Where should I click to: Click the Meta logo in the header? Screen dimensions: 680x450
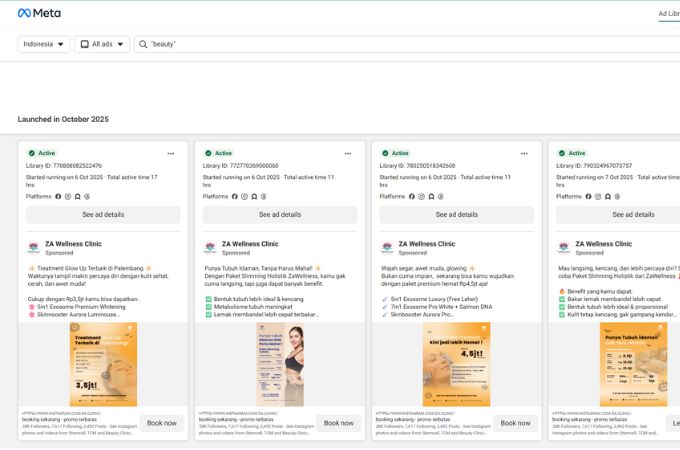click(x=39, y=13)
